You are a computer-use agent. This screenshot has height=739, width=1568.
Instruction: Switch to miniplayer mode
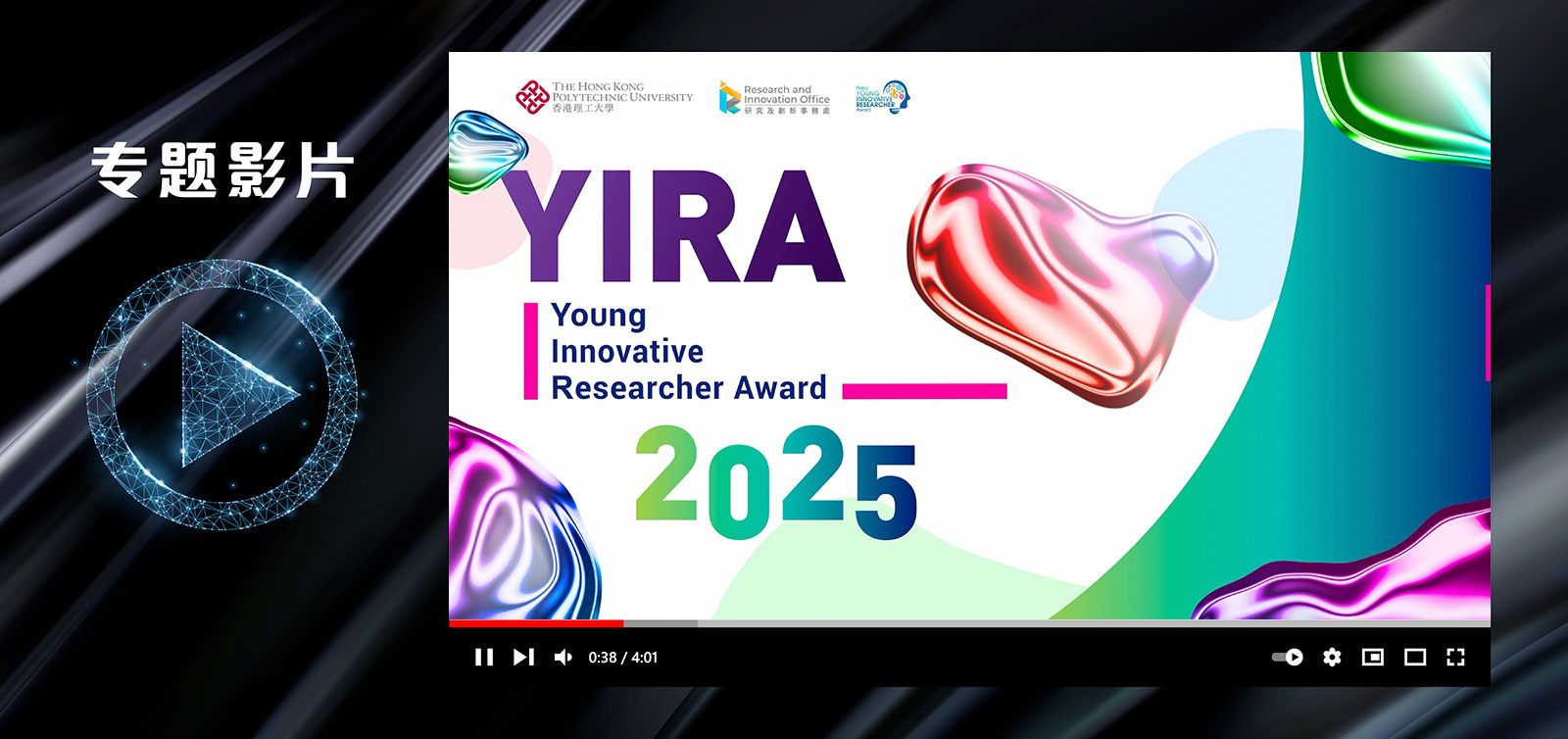pos(1373,658)
